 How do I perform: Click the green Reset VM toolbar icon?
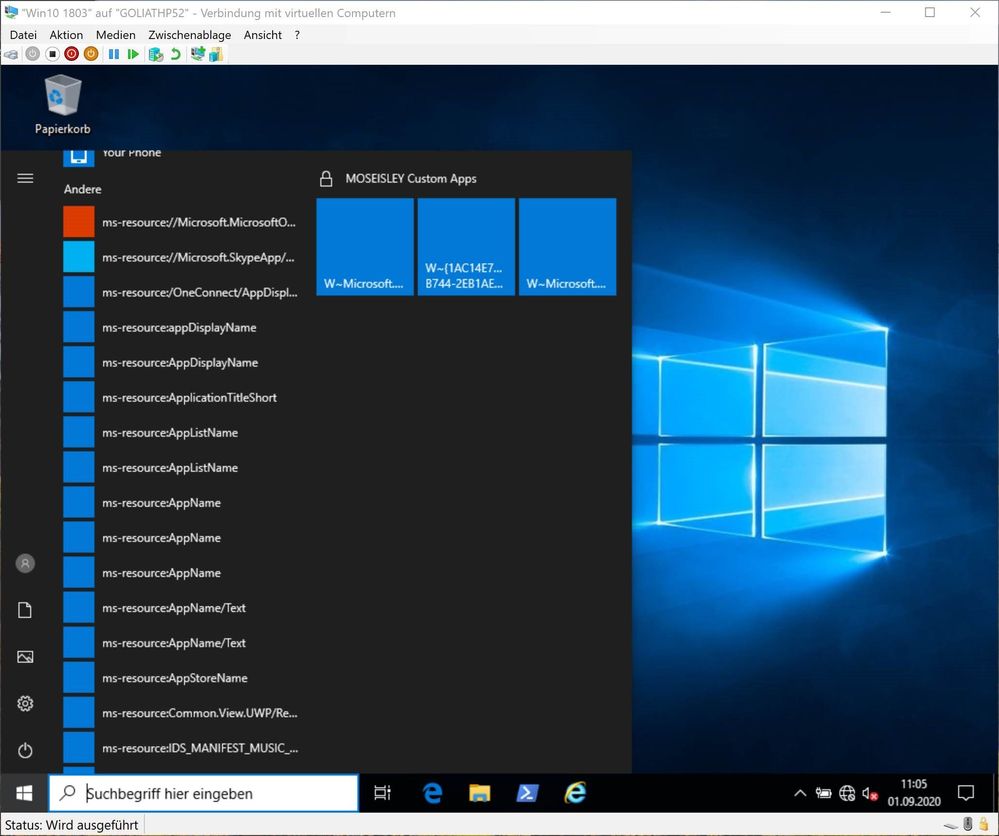(x=133, y=54)
